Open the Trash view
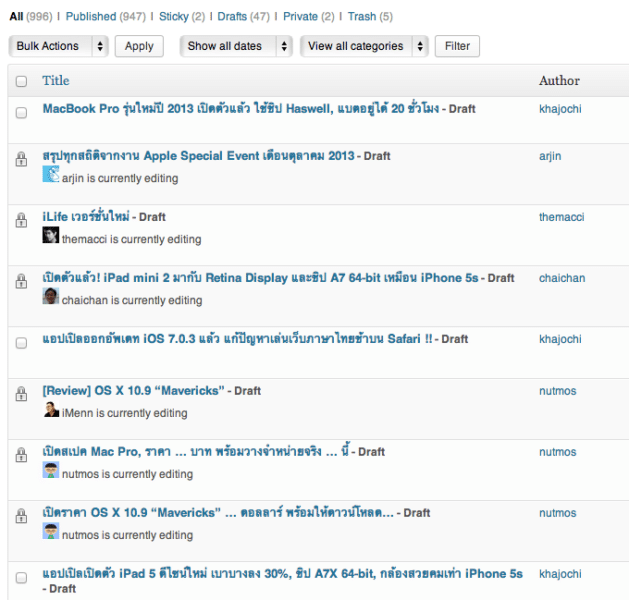 (x=362, y=16)
